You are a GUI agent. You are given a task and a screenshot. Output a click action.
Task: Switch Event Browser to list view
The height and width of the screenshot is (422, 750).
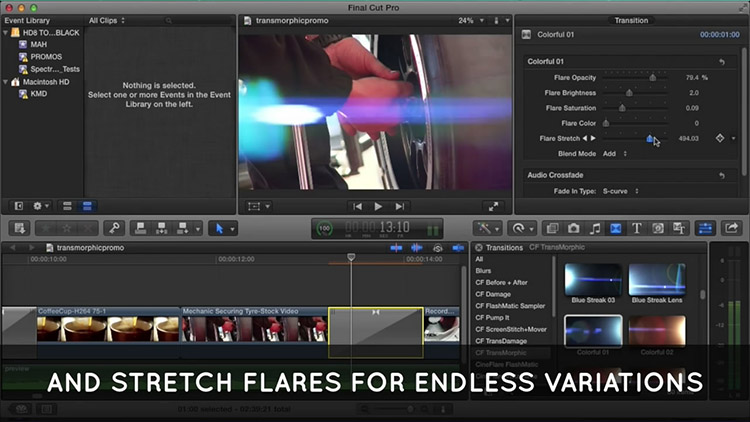87,206
